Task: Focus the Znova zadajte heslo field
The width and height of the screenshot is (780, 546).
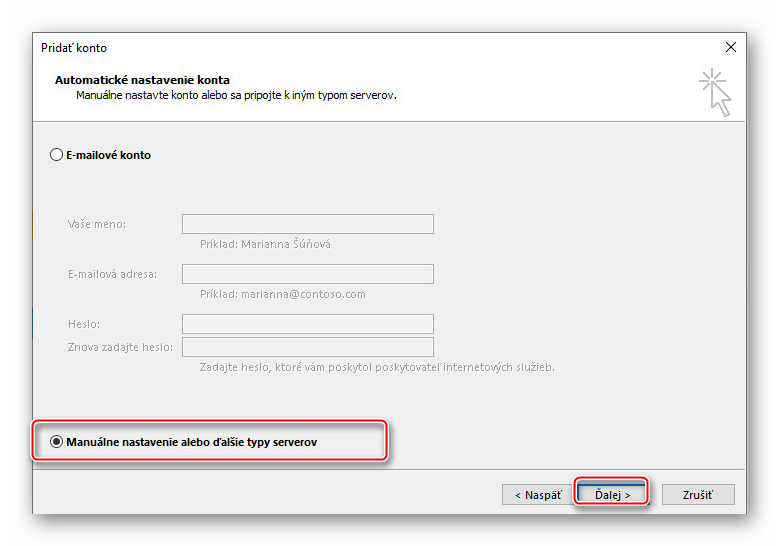Action: pyautogui.click(x=307, y=347)
